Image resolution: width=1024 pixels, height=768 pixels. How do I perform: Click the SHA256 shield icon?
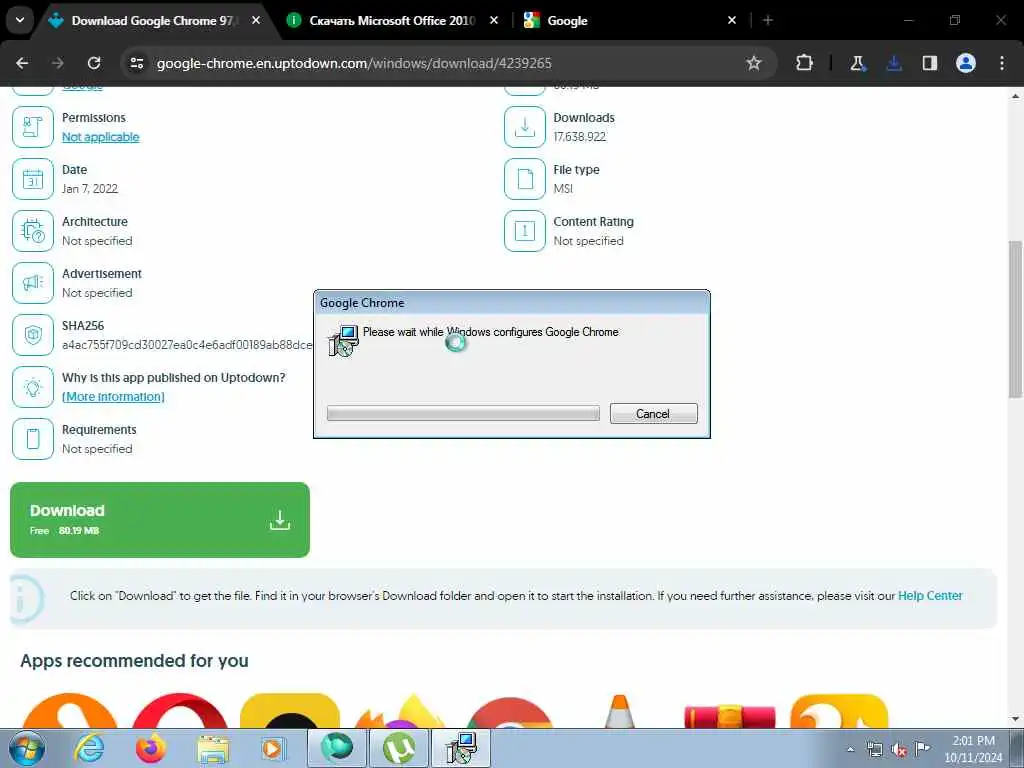click(x=33, y=335)
